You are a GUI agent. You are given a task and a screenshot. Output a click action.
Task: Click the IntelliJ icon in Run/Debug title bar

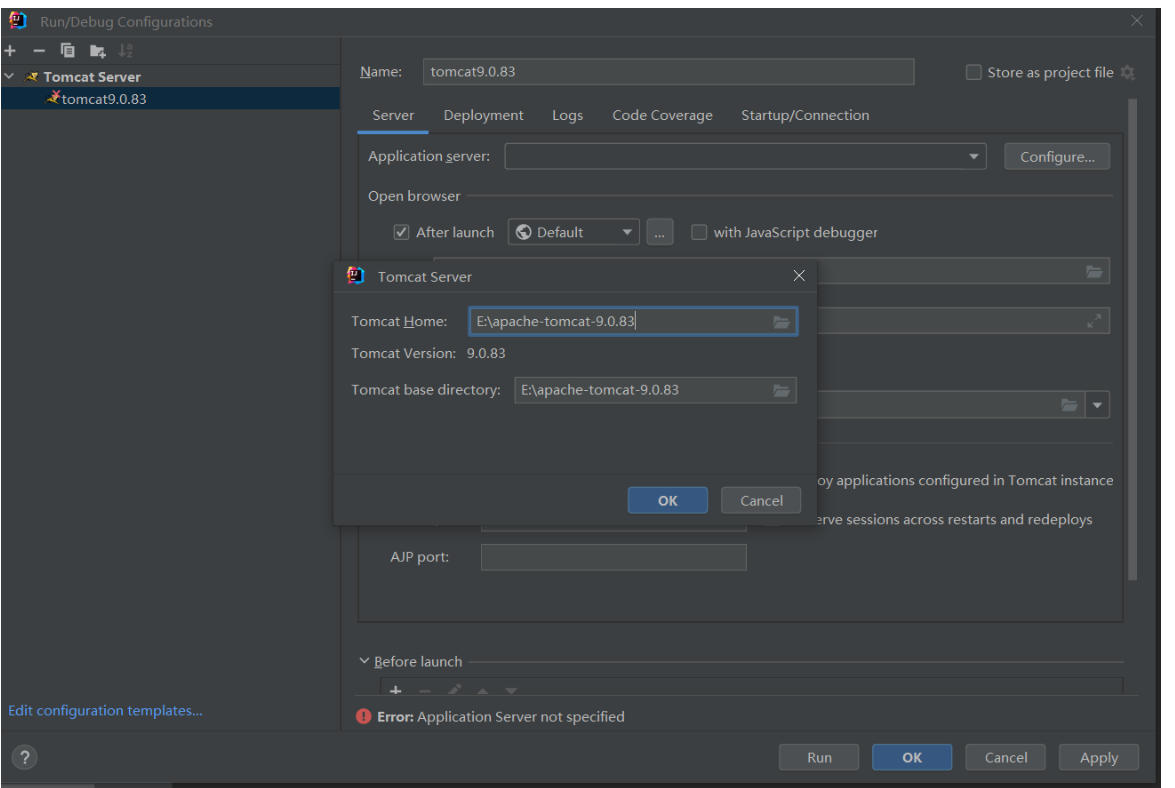(18, 21)
